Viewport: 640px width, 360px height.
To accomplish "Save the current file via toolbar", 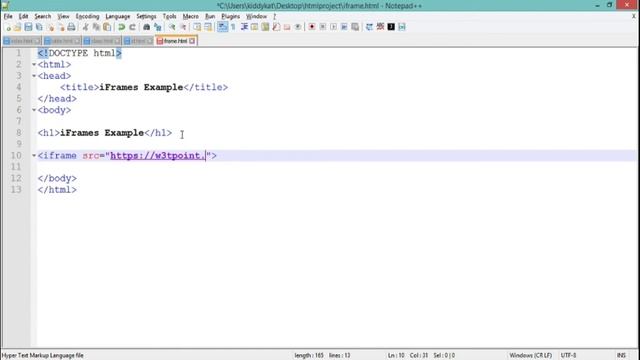I will point(28,27).
